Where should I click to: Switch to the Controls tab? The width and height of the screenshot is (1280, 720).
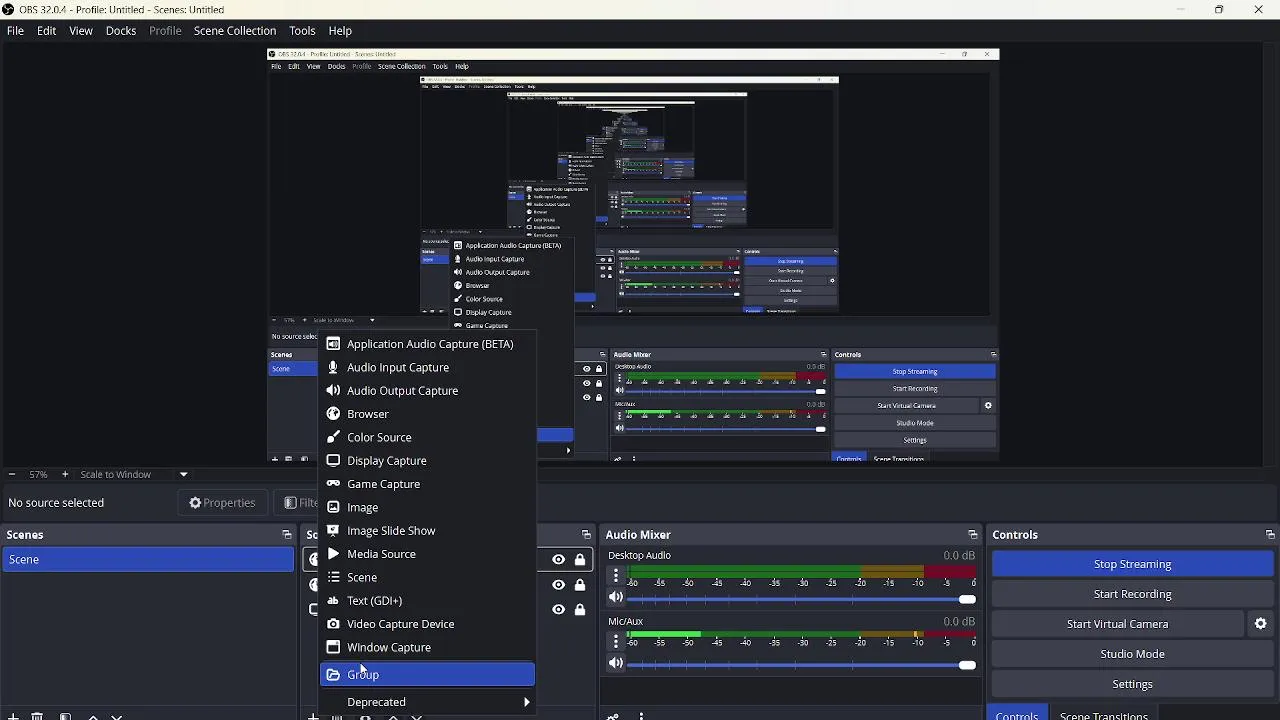click(1017, 714)
